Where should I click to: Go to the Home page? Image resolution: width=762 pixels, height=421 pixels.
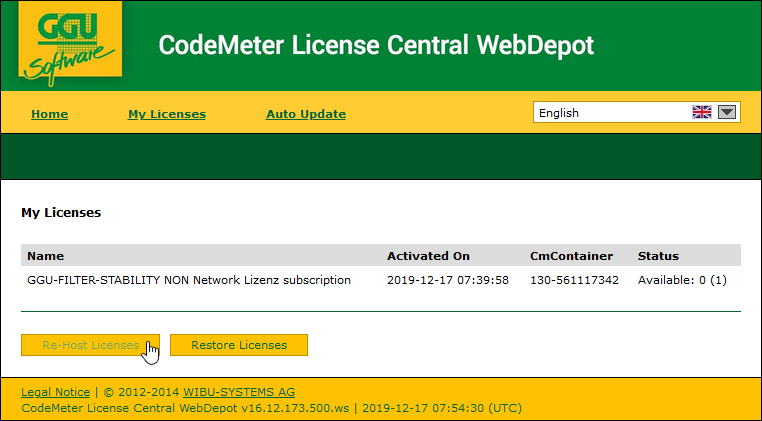coord(49,114)
